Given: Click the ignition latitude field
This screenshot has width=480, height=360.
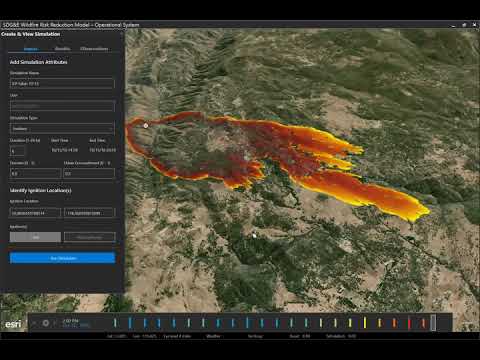Looking at the screenshot, I should pos(35,213).
